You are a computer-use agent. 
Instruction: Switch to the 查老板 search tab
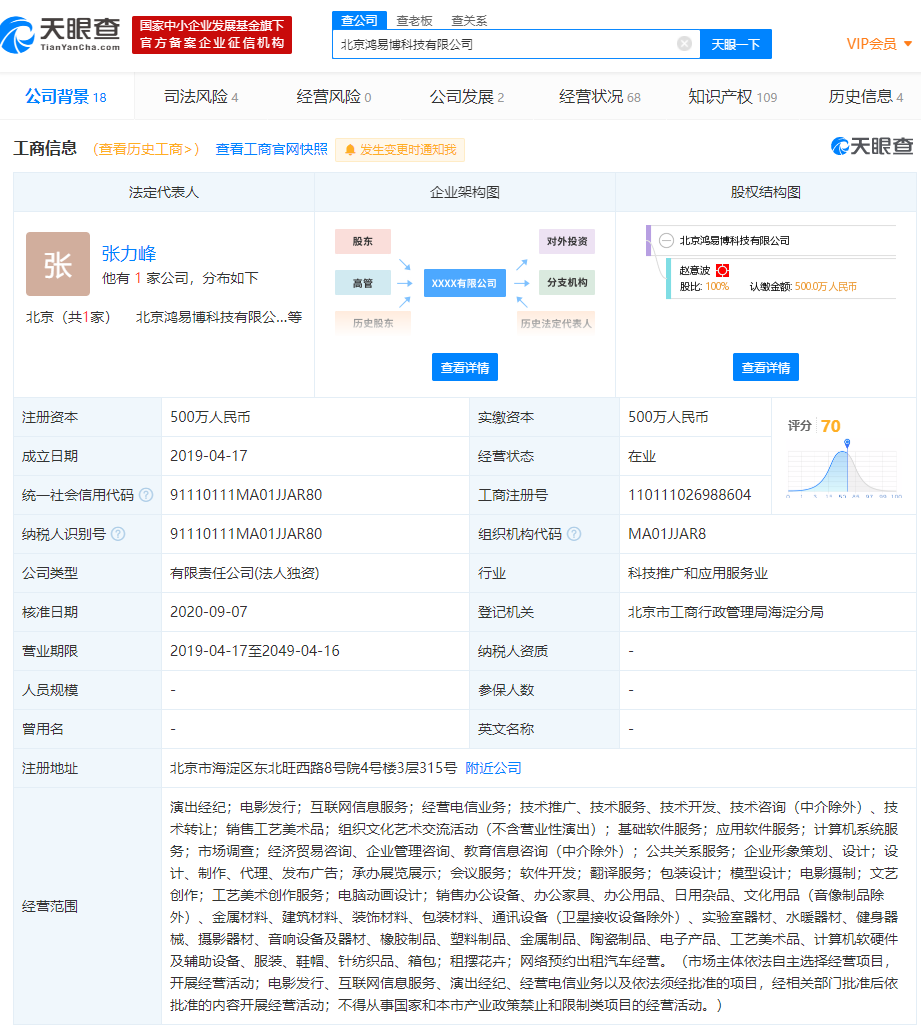click(414, 21)
